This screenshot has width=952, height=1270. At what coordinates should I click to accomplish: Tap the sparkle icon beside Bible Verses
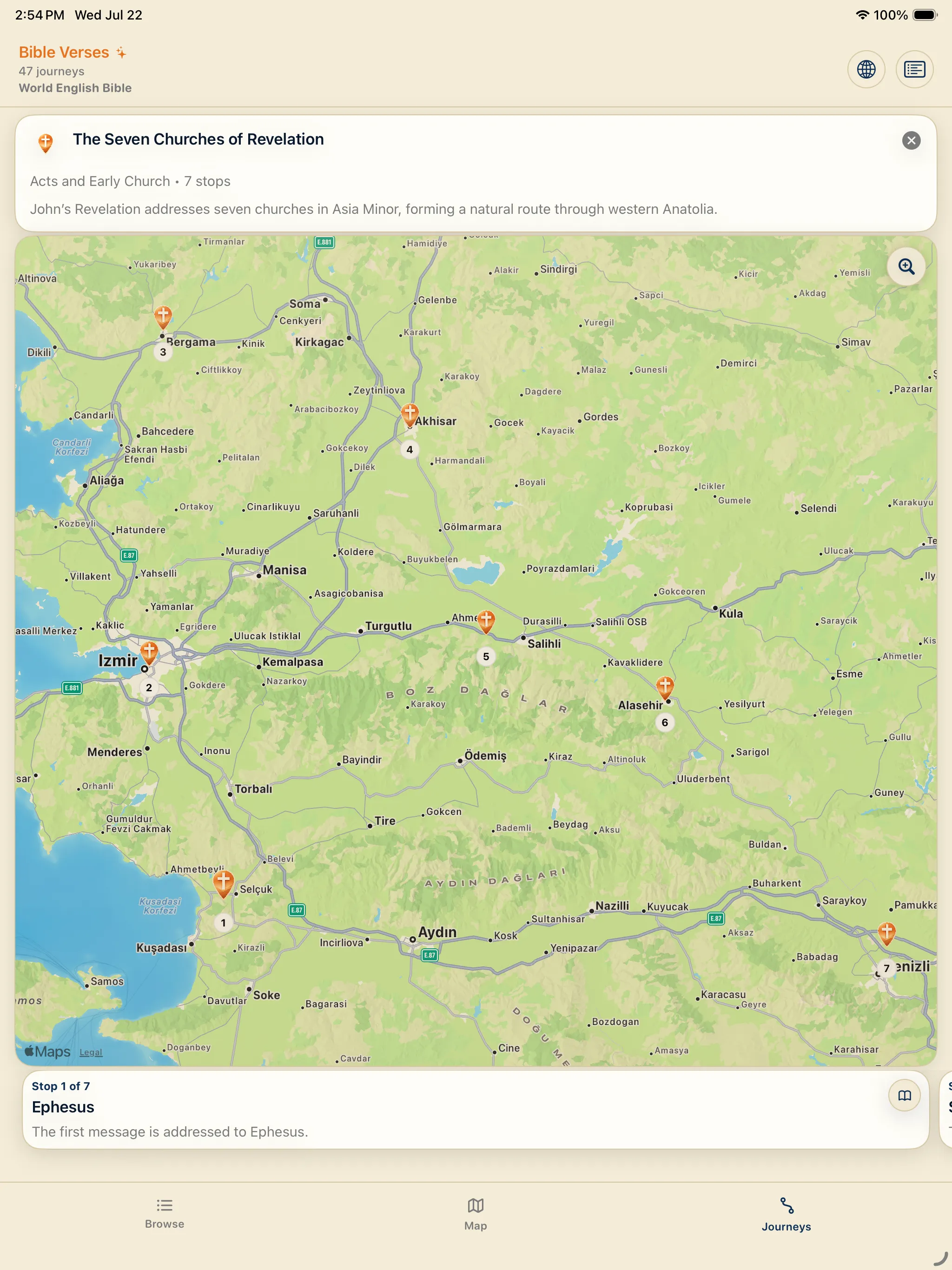click(x=121, y=52)
